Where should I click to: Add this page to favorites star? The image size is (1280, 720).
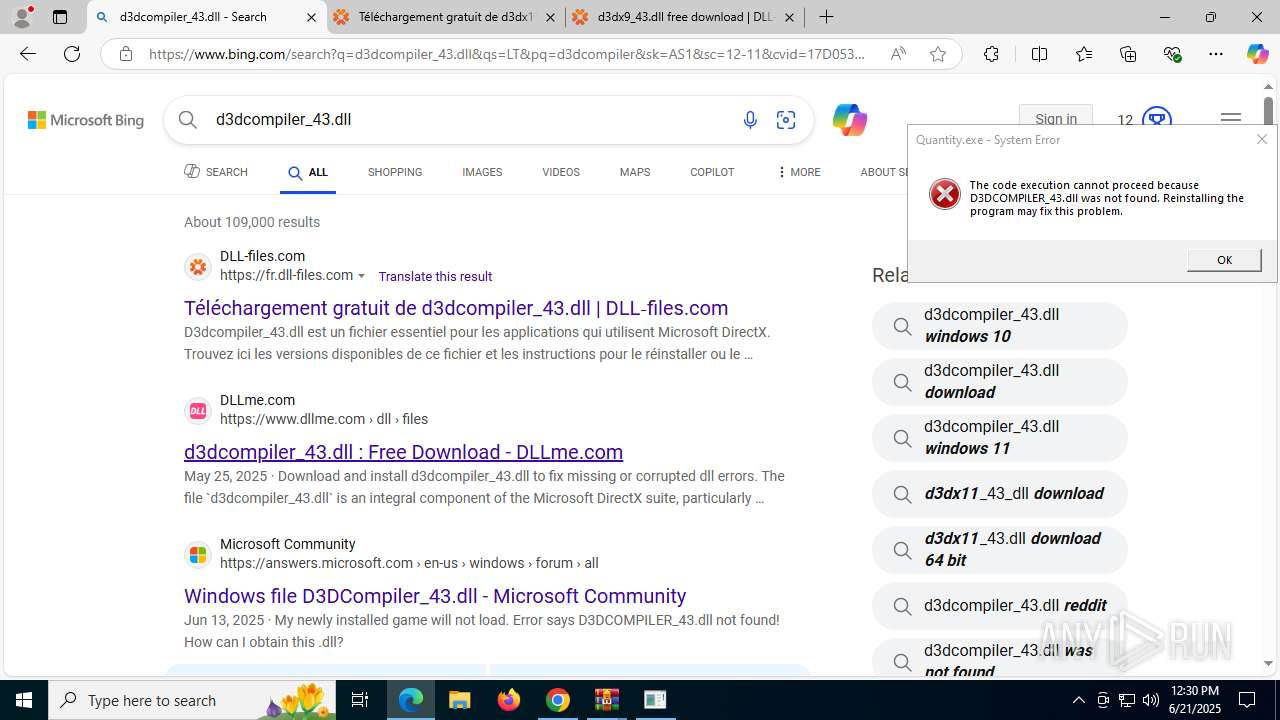(937, 54)
